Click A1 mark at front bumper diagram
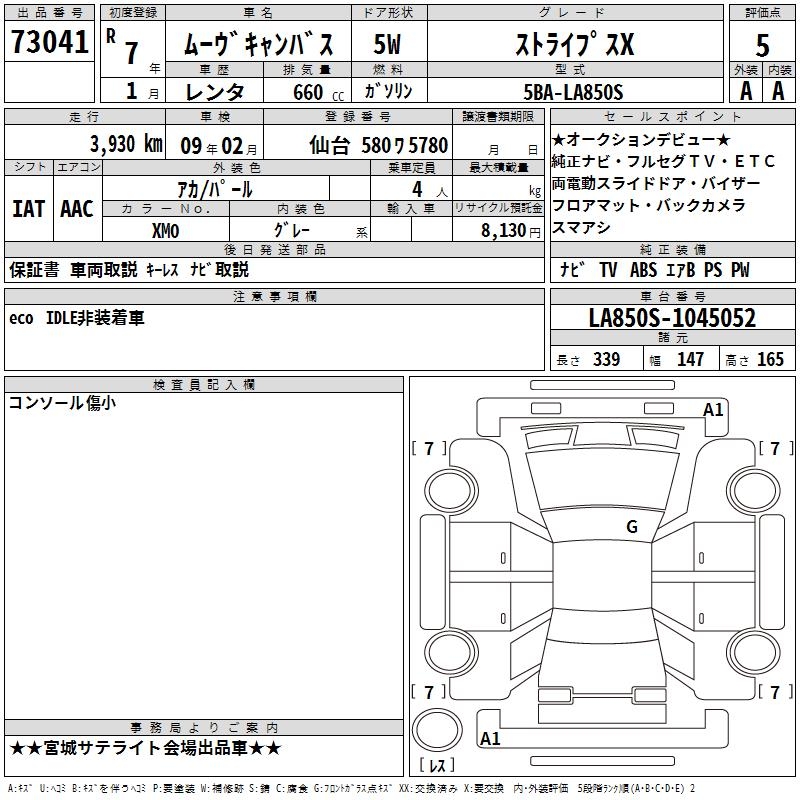800x800 pixels. [713, 410]
